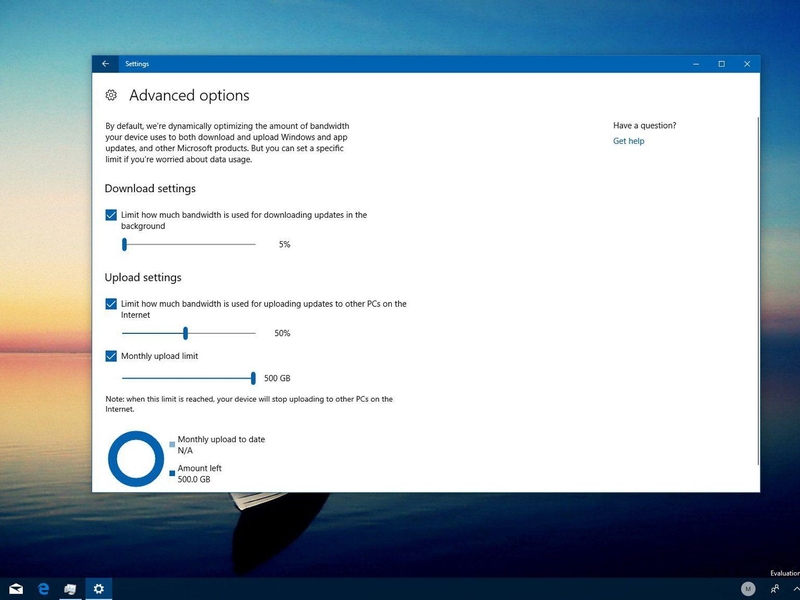
Task: Launch Microsoft Edge from the taskbar
Action: [x=44, y=589]
